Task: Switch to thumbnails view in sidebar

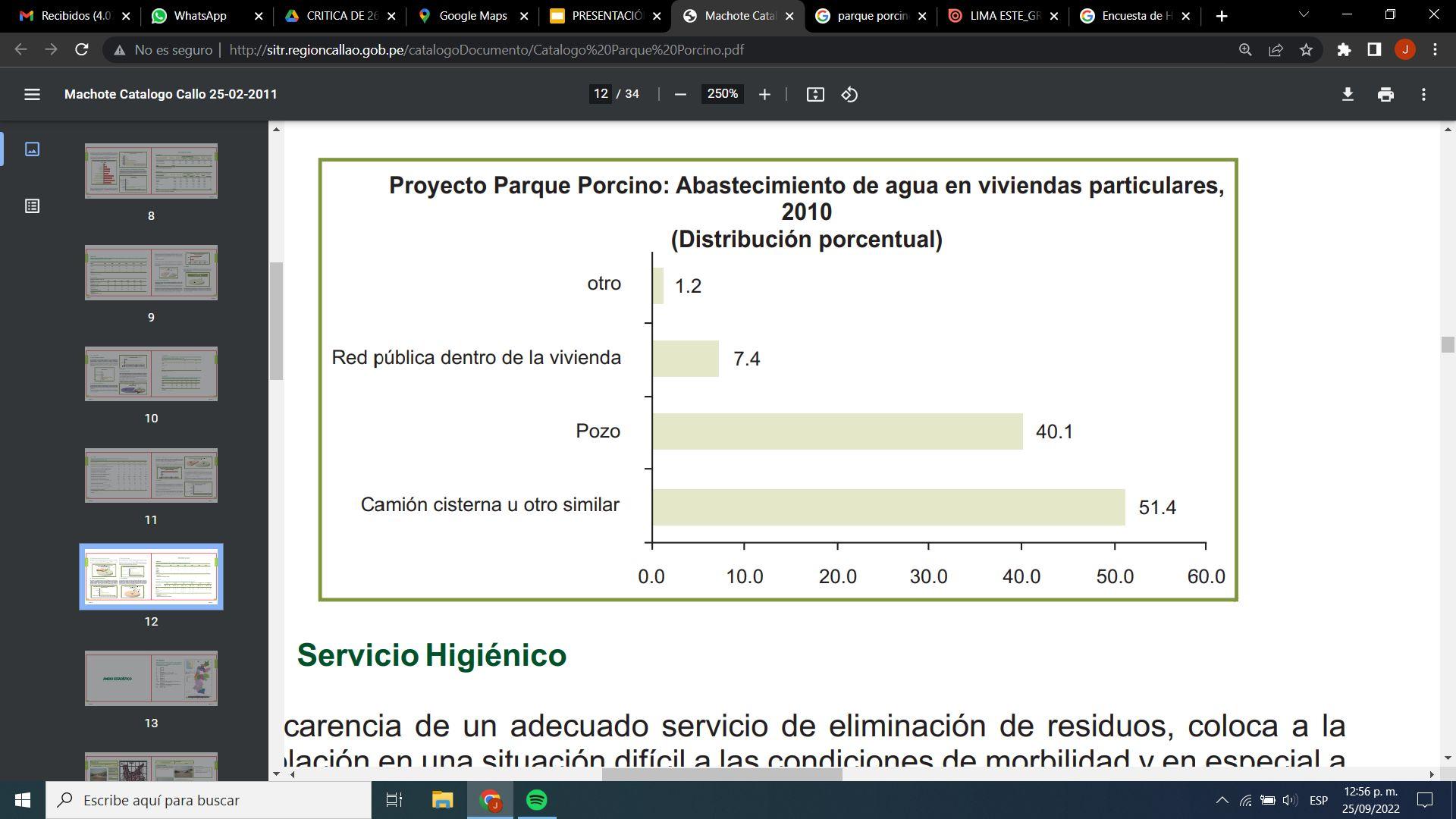Action: click(x=32, y=149)
